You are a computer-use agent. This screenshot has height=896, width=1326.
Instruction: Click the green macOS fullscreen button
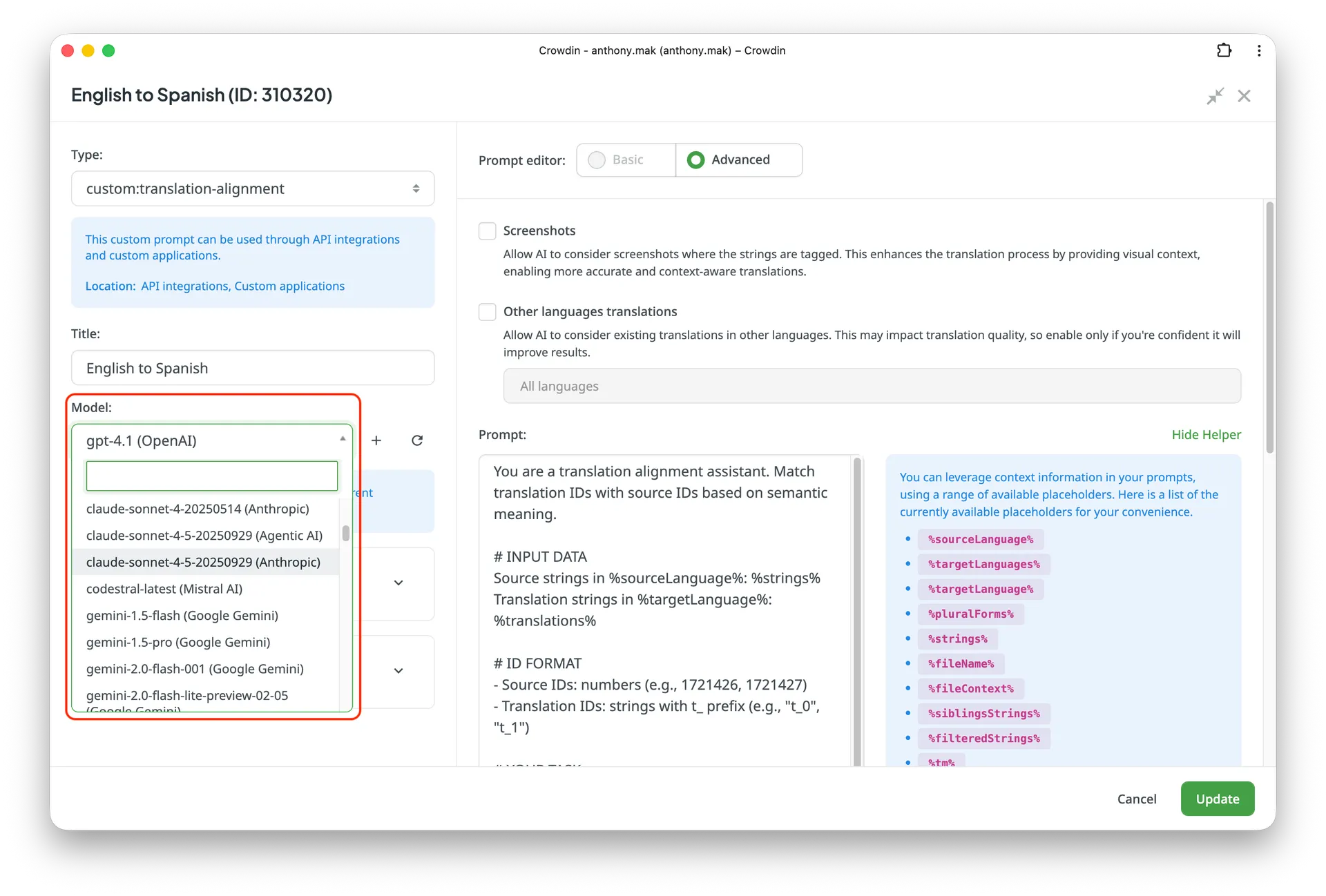(108, 50)
